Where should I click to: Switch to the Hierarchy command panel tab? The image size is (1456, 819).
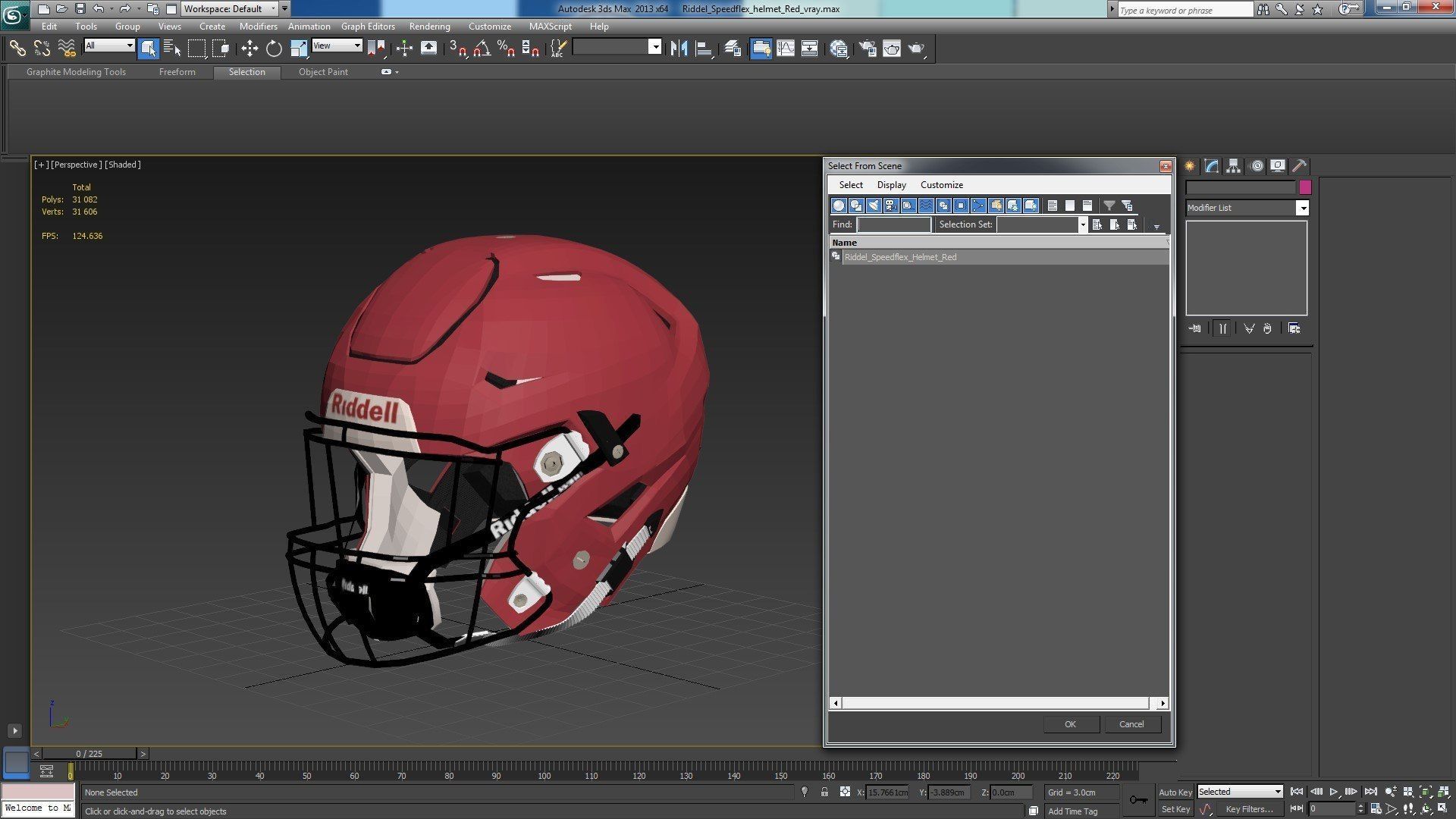point(1233,166)
